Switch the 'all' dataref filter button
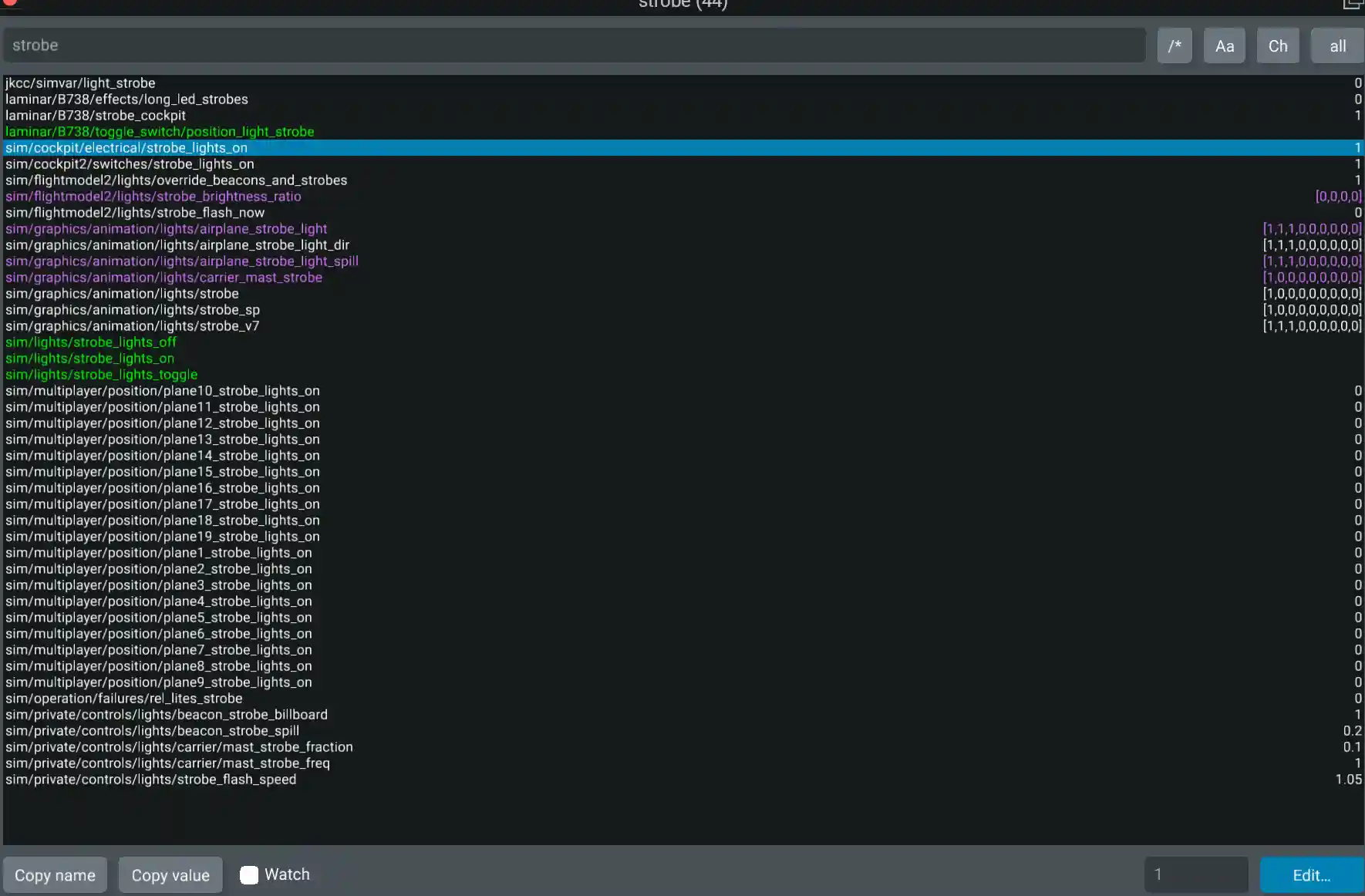 (x=1337, y=45)
